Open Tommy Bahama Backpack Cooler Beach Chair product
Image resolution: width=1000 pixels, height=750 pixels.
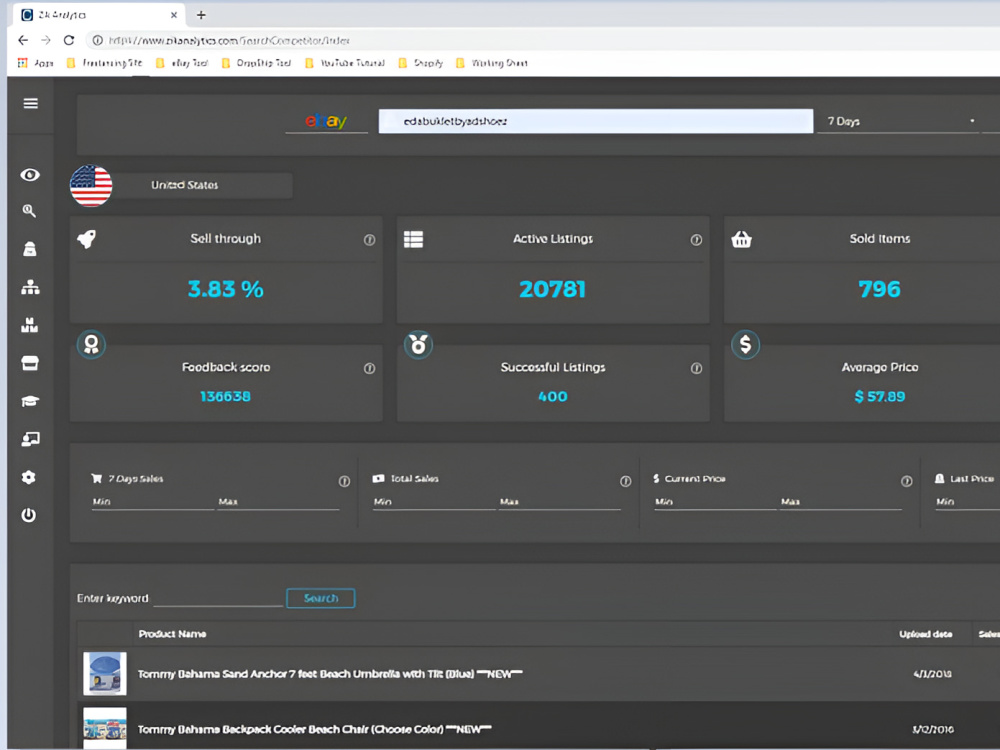(314, 729)
